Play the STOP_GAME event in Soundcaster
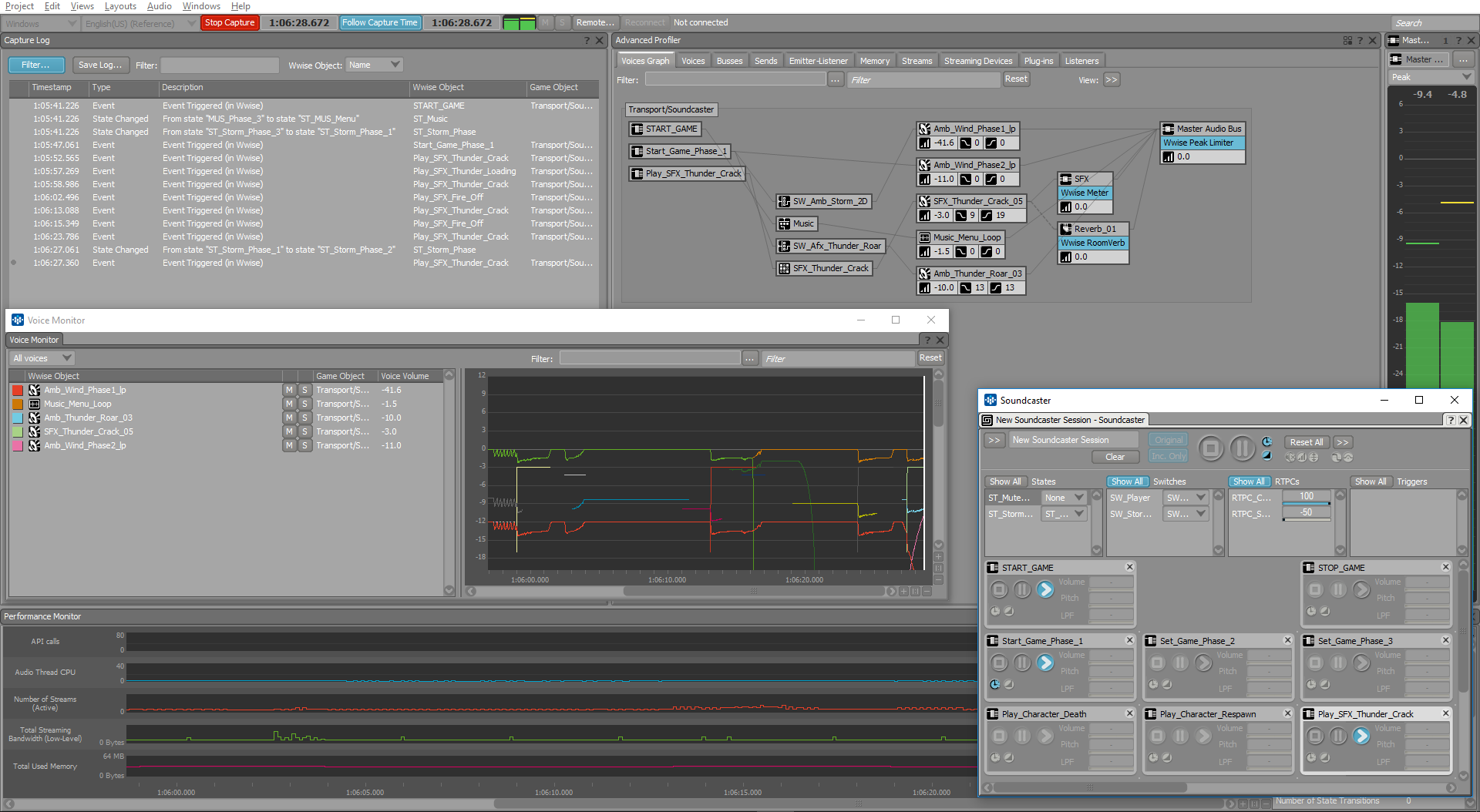The image size is (1480, 812). [x=1361, y=590]
